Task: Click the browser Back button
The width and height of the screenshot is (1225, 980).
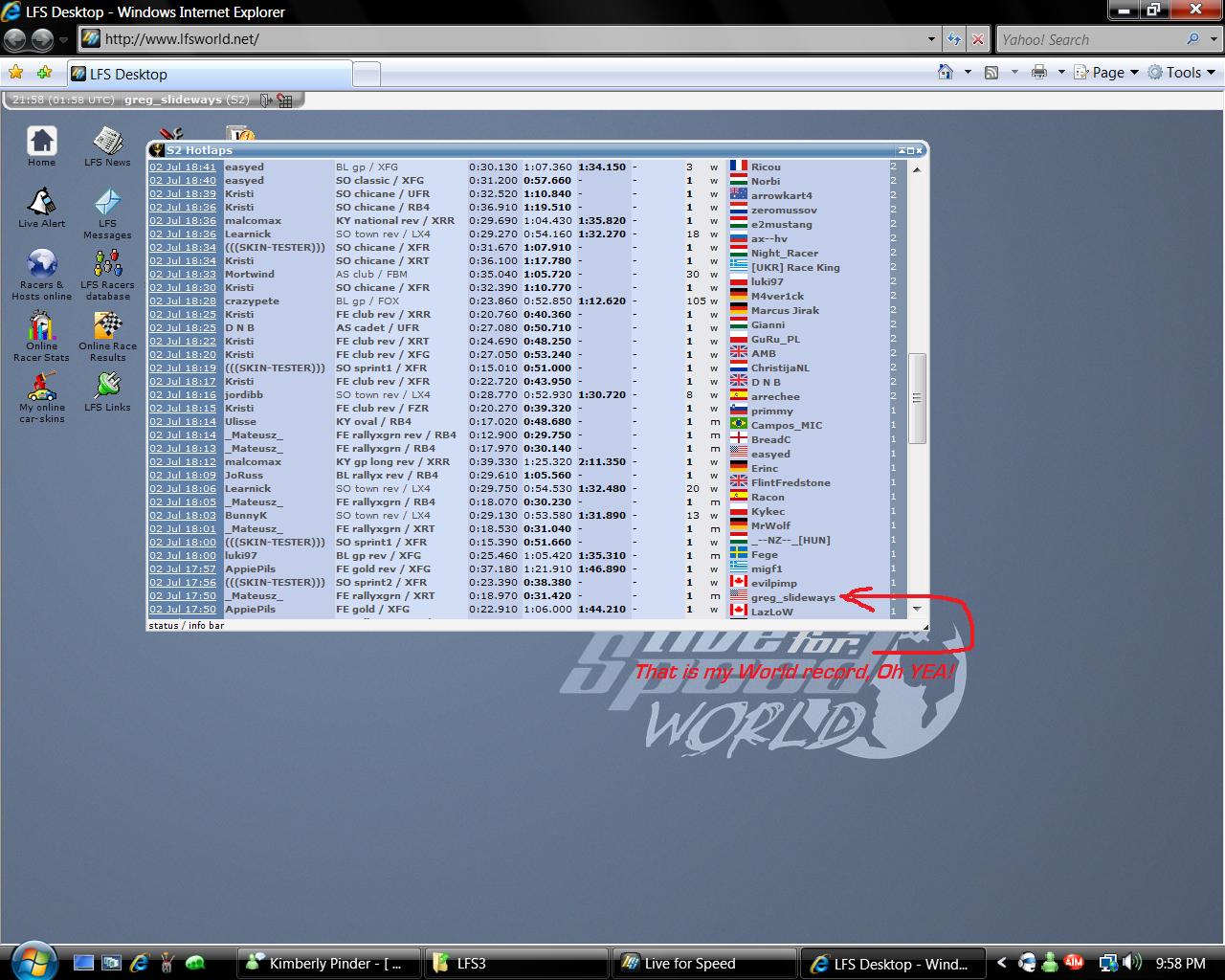Action: tap(15, 39)
